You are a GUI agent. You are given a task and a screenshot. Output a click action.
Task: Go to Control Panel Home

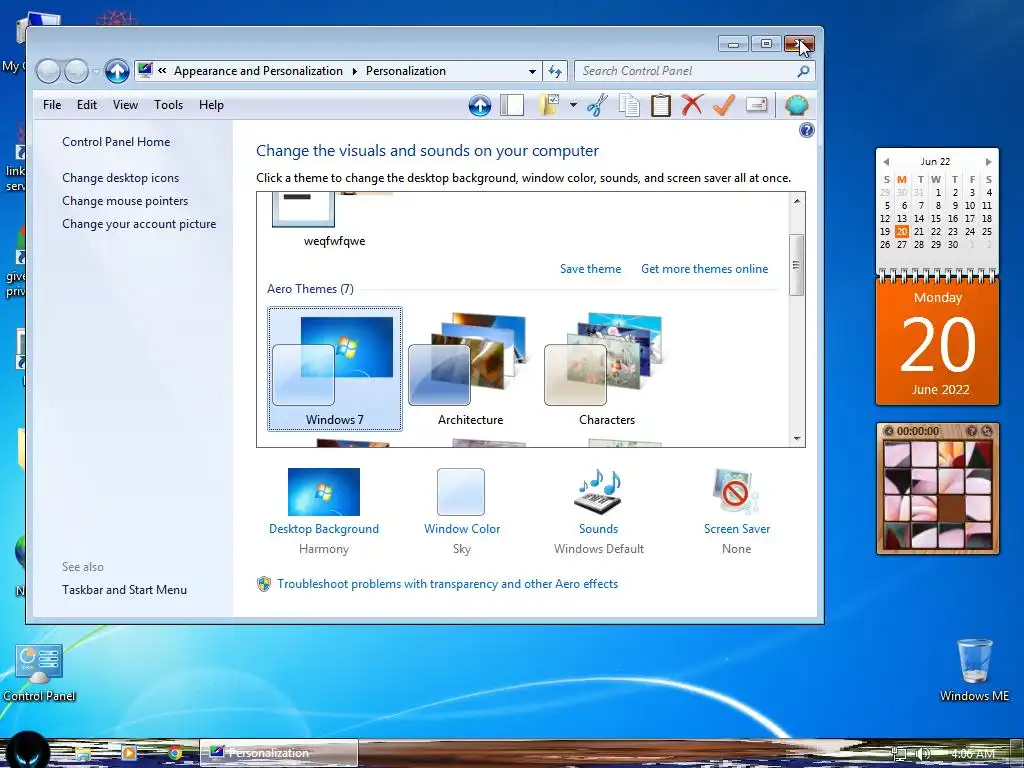[x=116, y=142]
